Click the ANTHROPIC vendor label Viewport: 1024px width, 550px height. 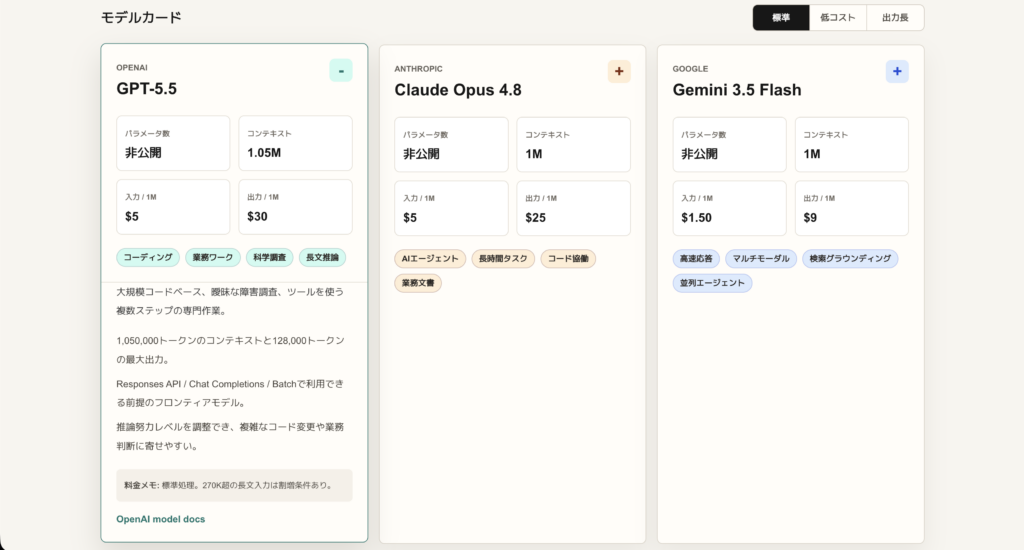pos(419,69)
